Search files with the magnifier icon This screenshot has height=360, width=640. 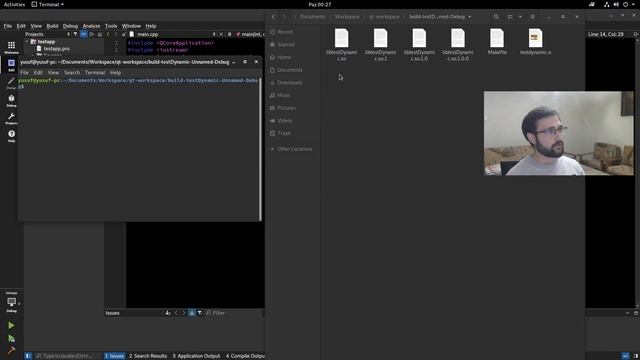point(496,17)
